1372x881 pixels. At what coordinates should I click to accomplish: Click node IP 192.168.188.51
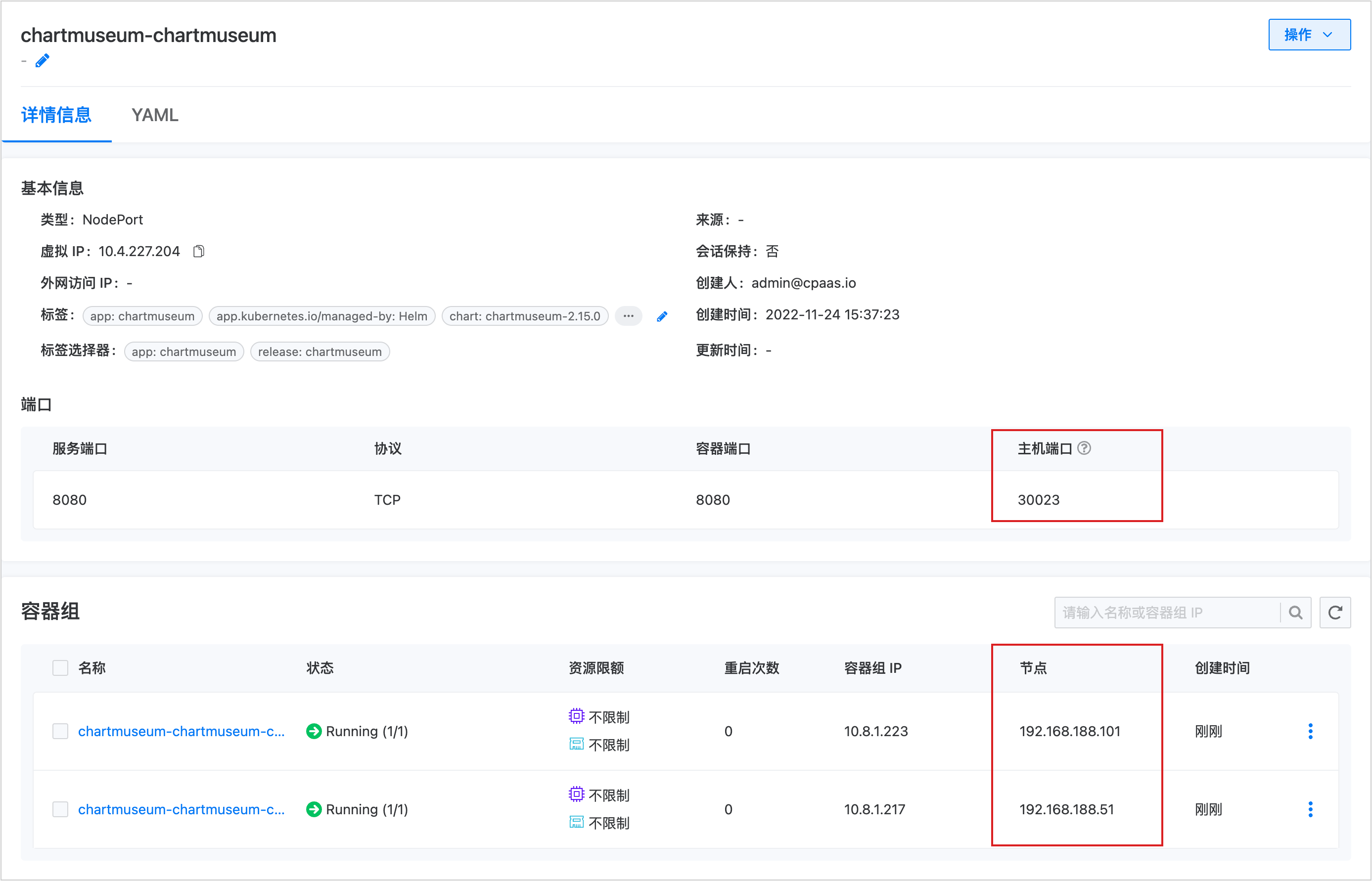1066,809
